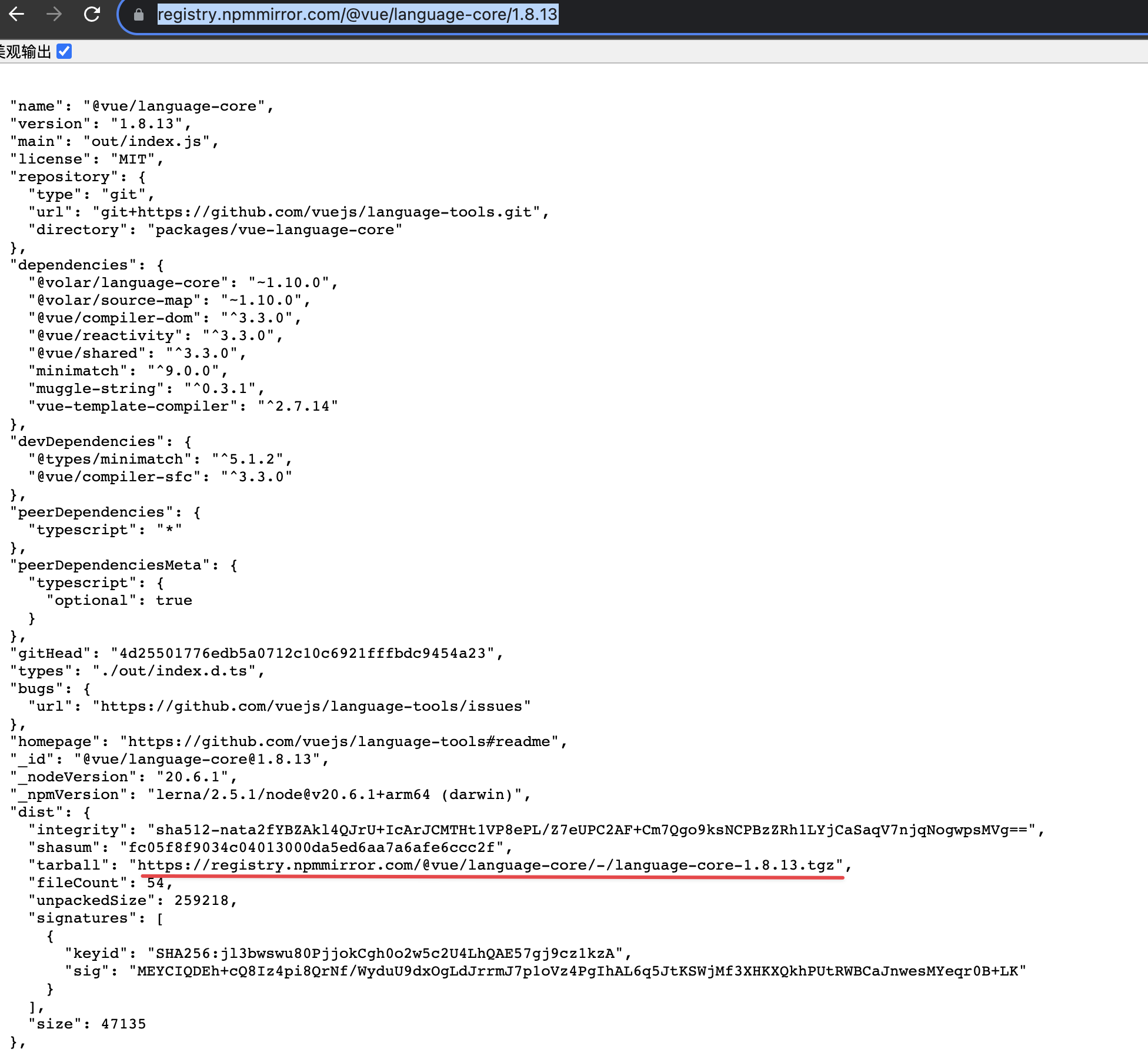Click the license value "MIT"
The width and height of the screenshot is (1148, 1052).
coord(133,159)
